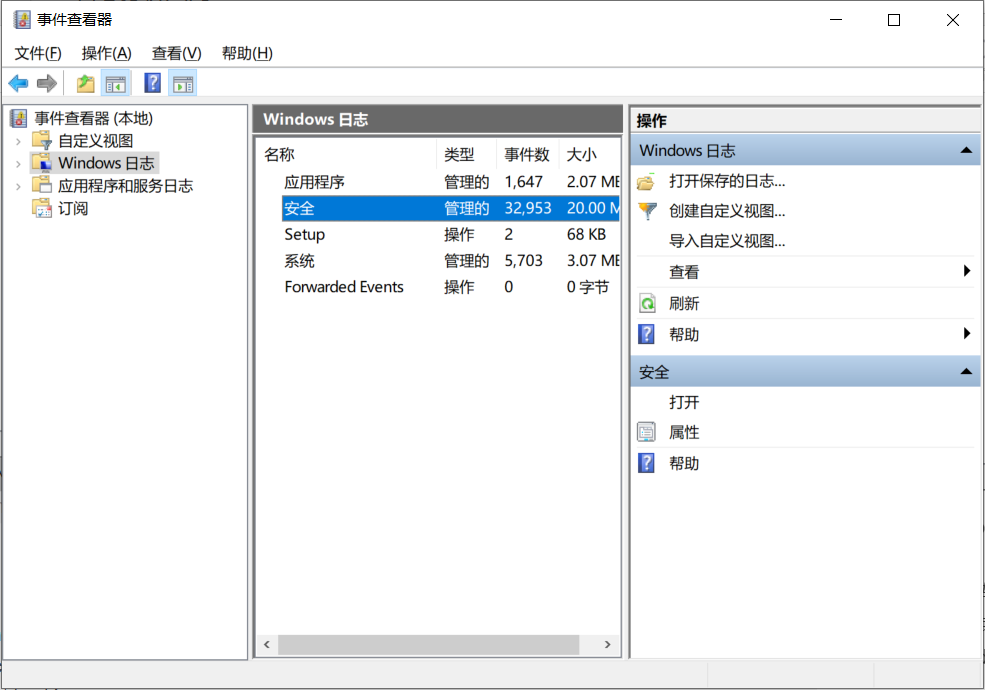
Task: Open the 文件(F) menu
Action: point(38,53)
